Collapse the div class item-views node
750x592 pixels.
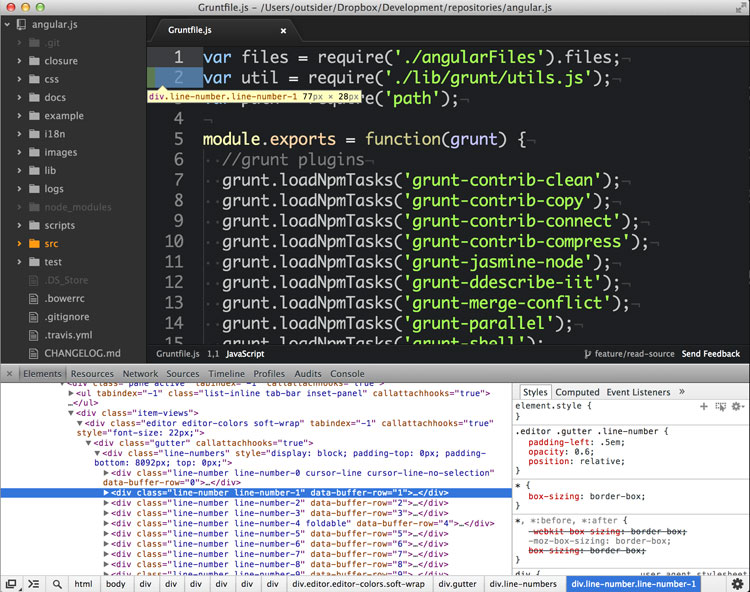pos(71,413)
